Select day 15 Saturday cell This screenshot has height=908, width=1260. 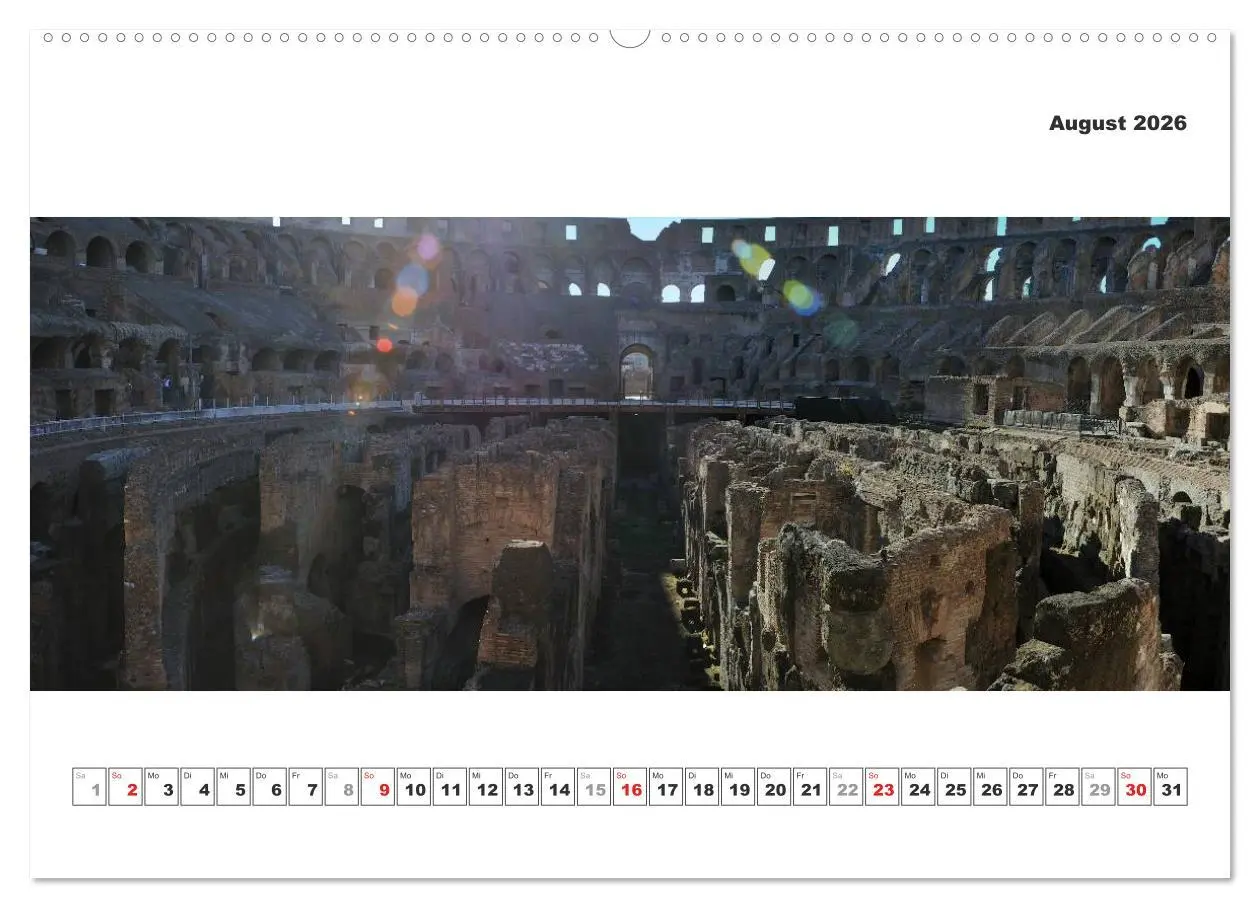point(593,786)
